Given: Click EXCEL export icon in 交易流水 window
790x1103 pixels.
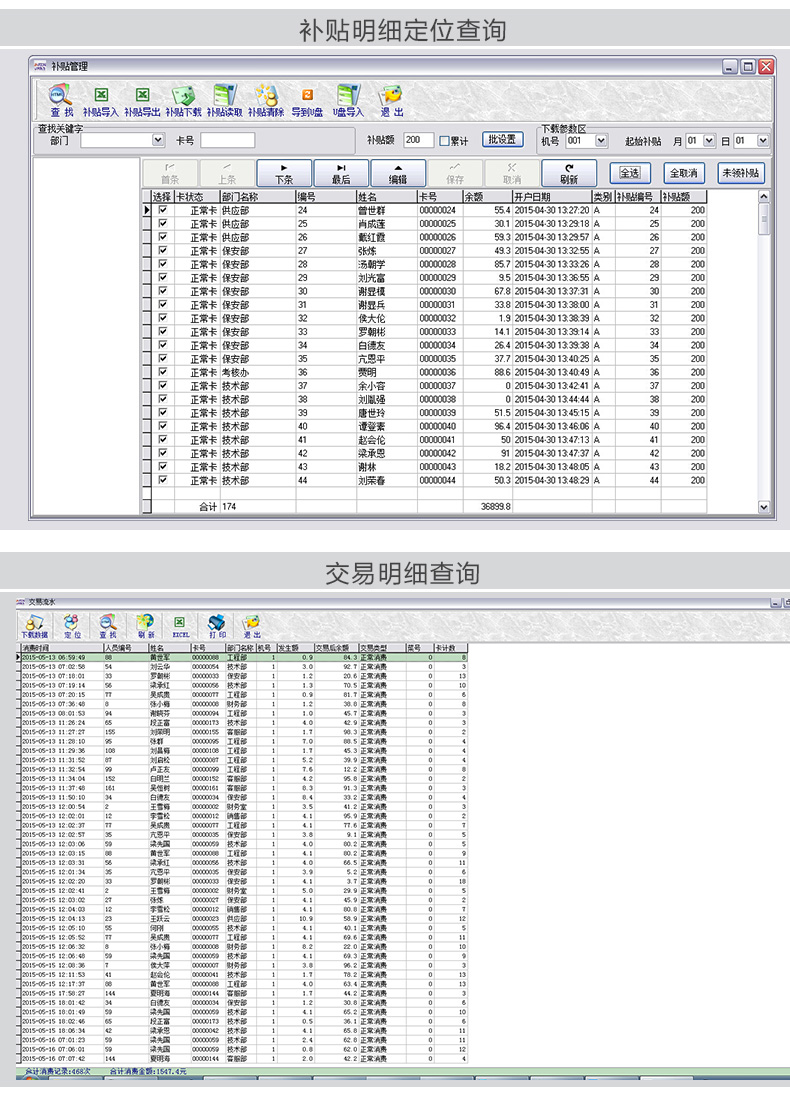Looking at the screenshot, I should coord(181,622).
